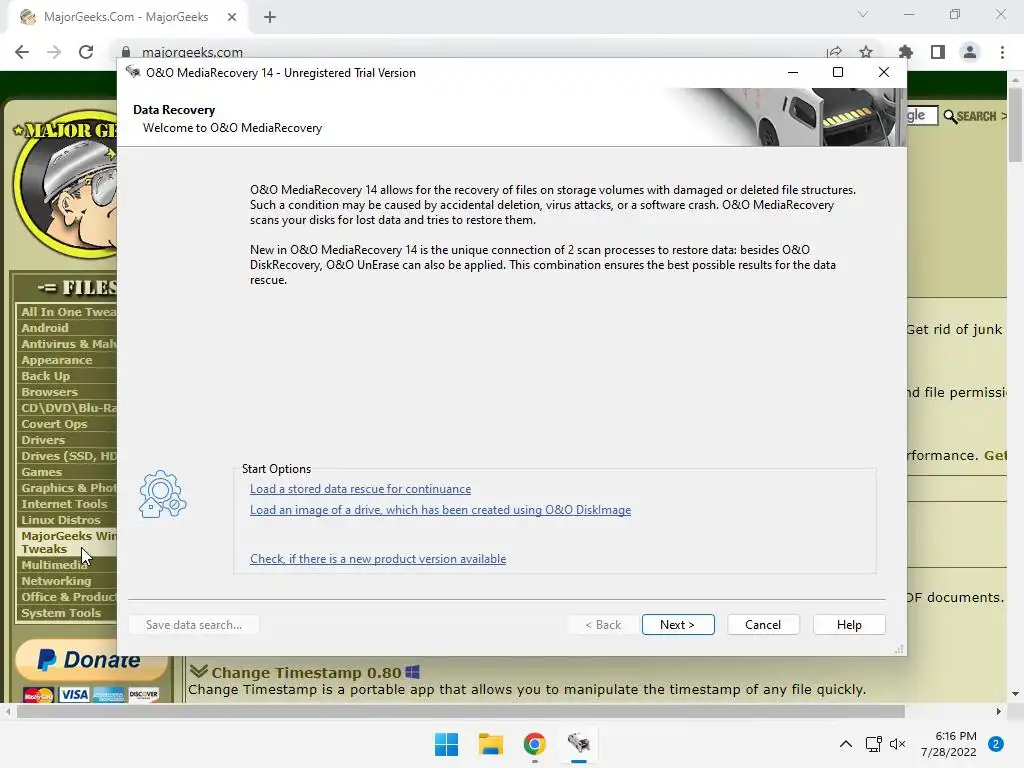
Task: Click the Start Options gear icon
Action: tap(163, 494)
